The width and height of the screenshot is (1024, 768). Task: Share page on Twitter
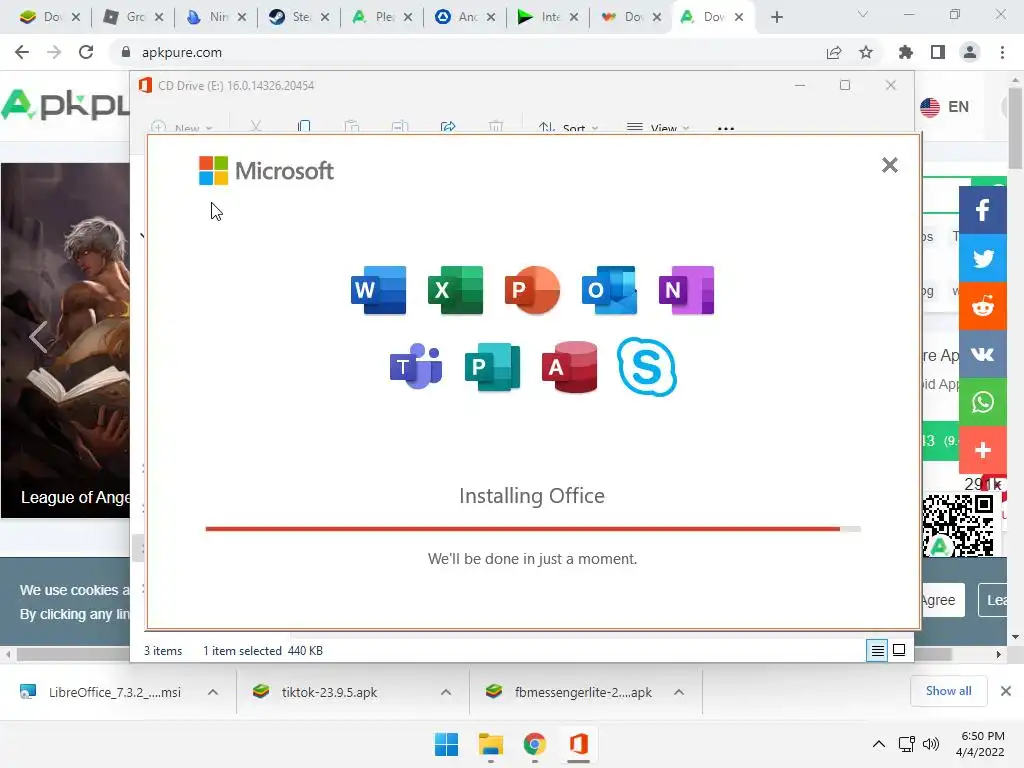(982, 259)
